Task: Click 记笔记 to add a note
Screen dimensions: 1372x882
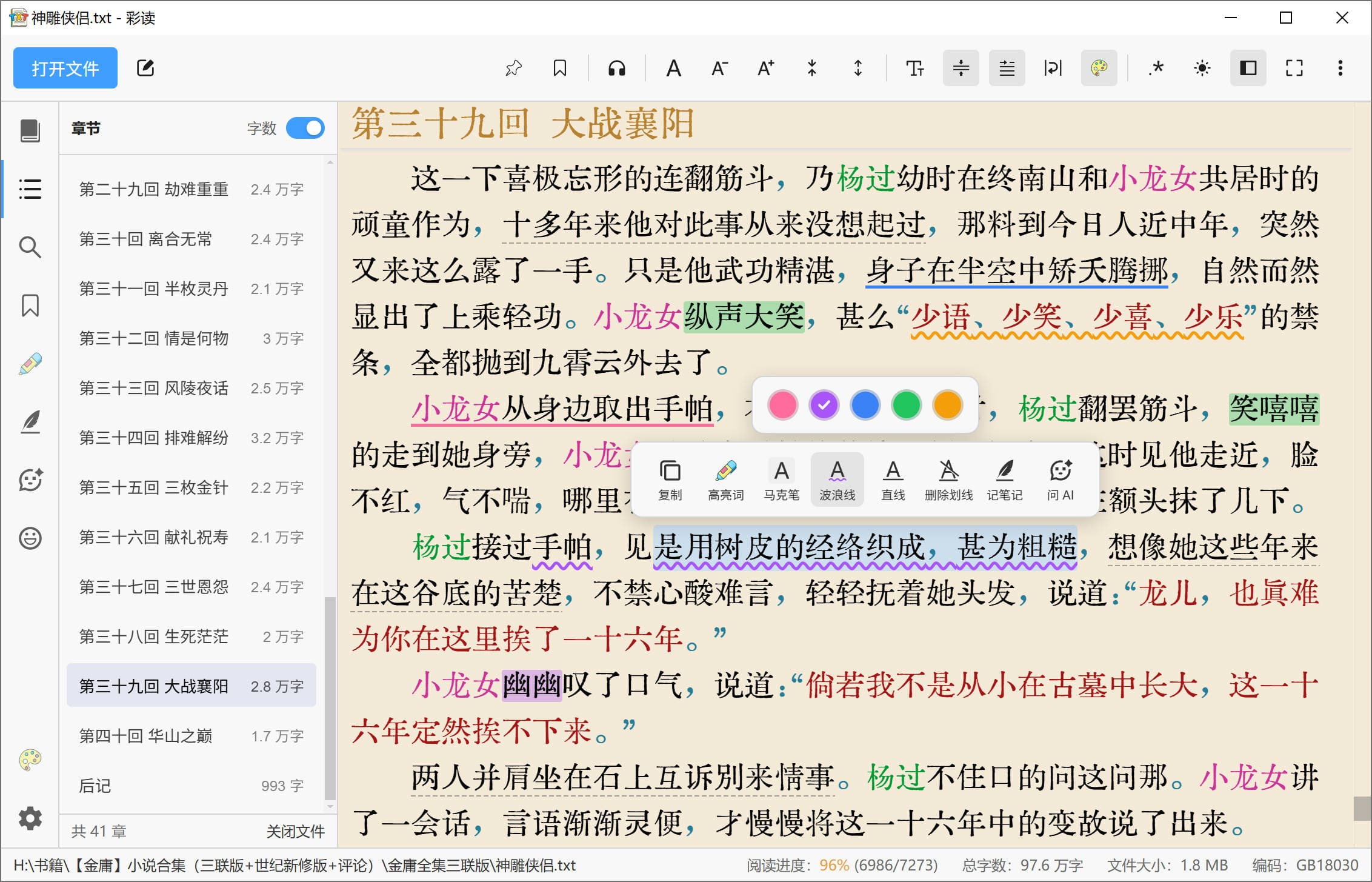Action: pos(1005,479)
